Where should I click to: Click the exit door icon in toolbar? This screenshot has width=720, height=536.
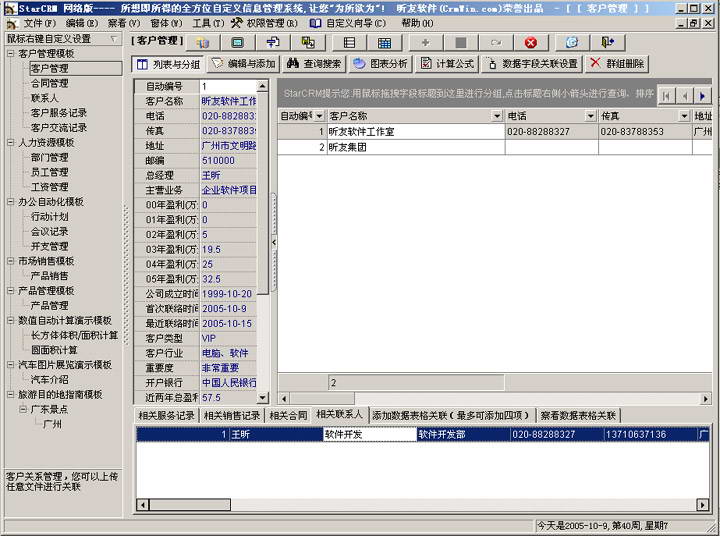pyautogui.click(x=608, y=43)
